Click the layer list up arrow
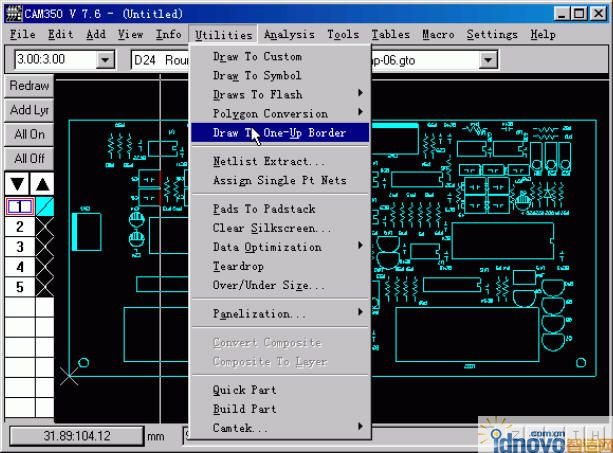 pos(42,184)
